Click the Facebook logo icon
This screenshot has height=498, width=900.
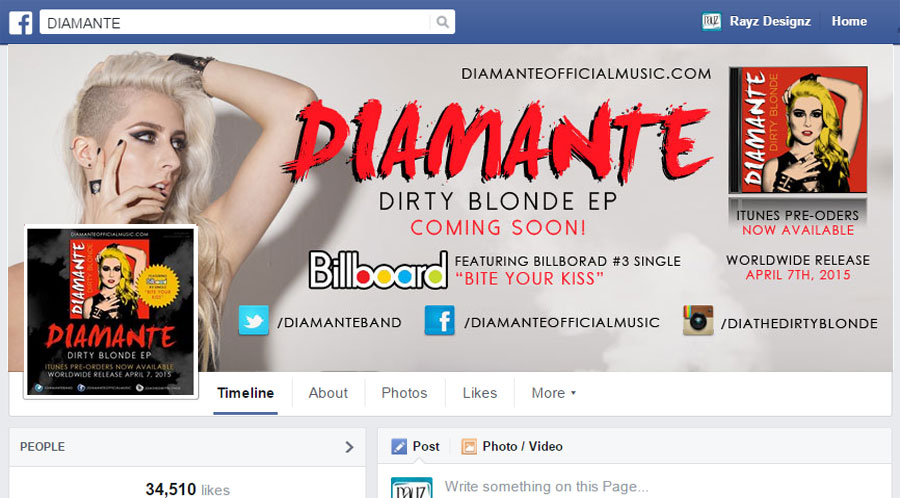[21, 23]
